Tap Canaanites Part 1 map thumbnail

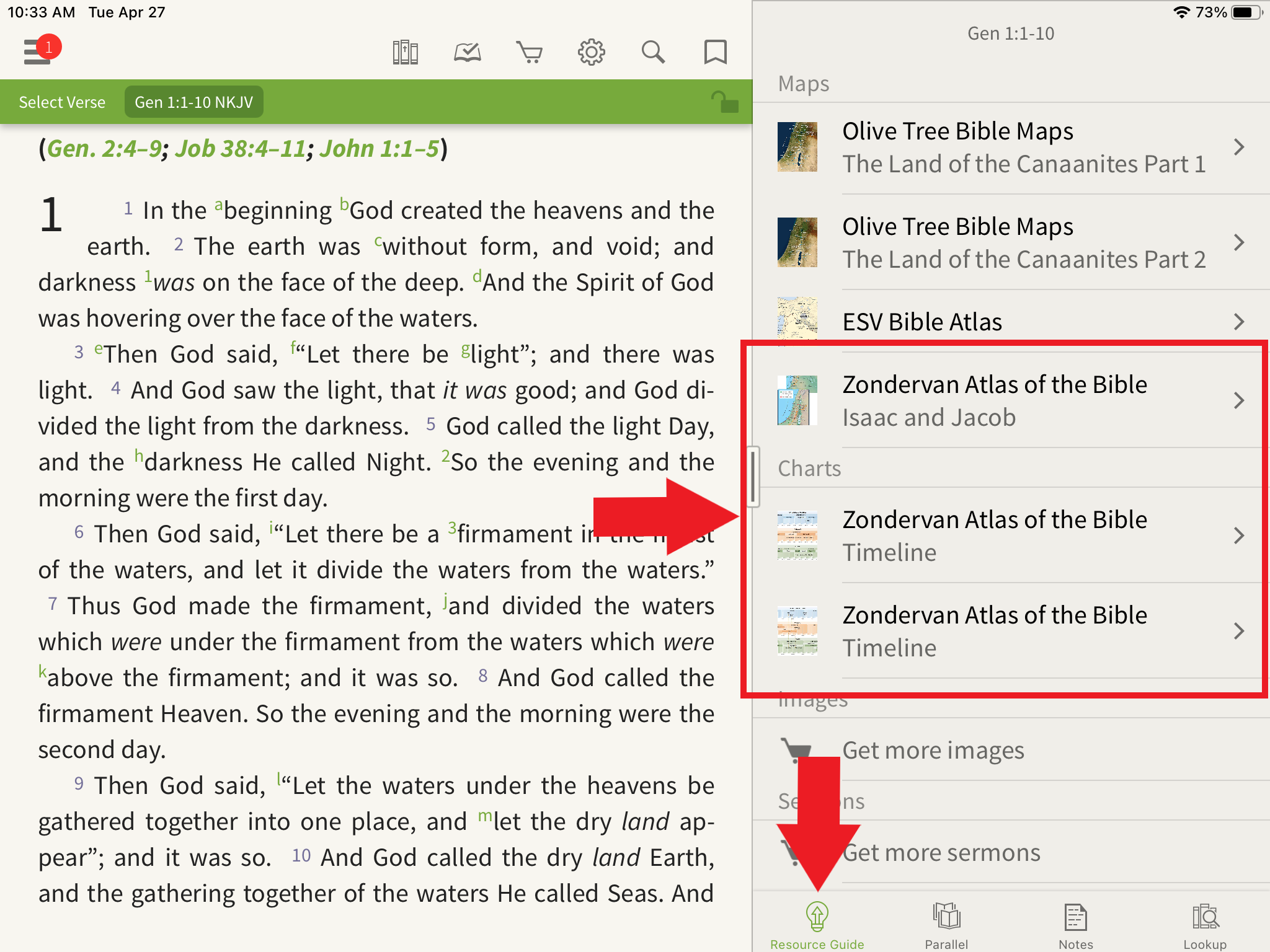[797, 147]
